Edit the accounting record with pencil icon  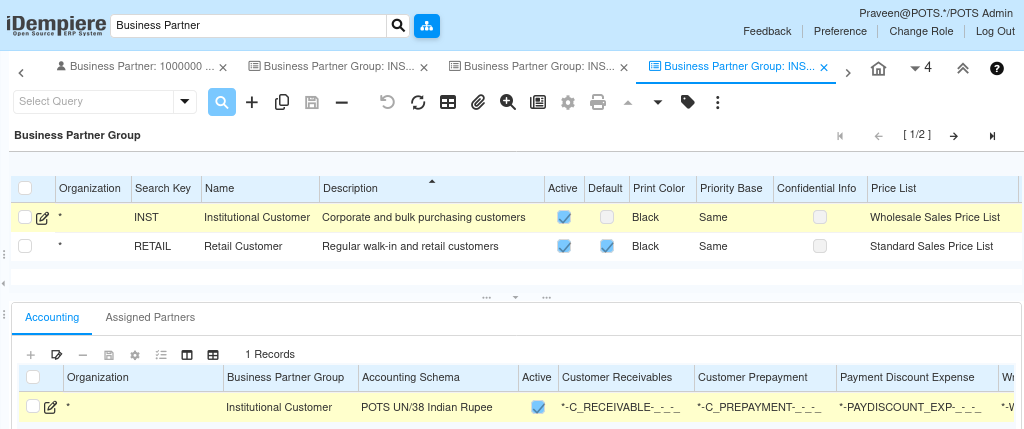pyautogui.click(x=50, y=407)
